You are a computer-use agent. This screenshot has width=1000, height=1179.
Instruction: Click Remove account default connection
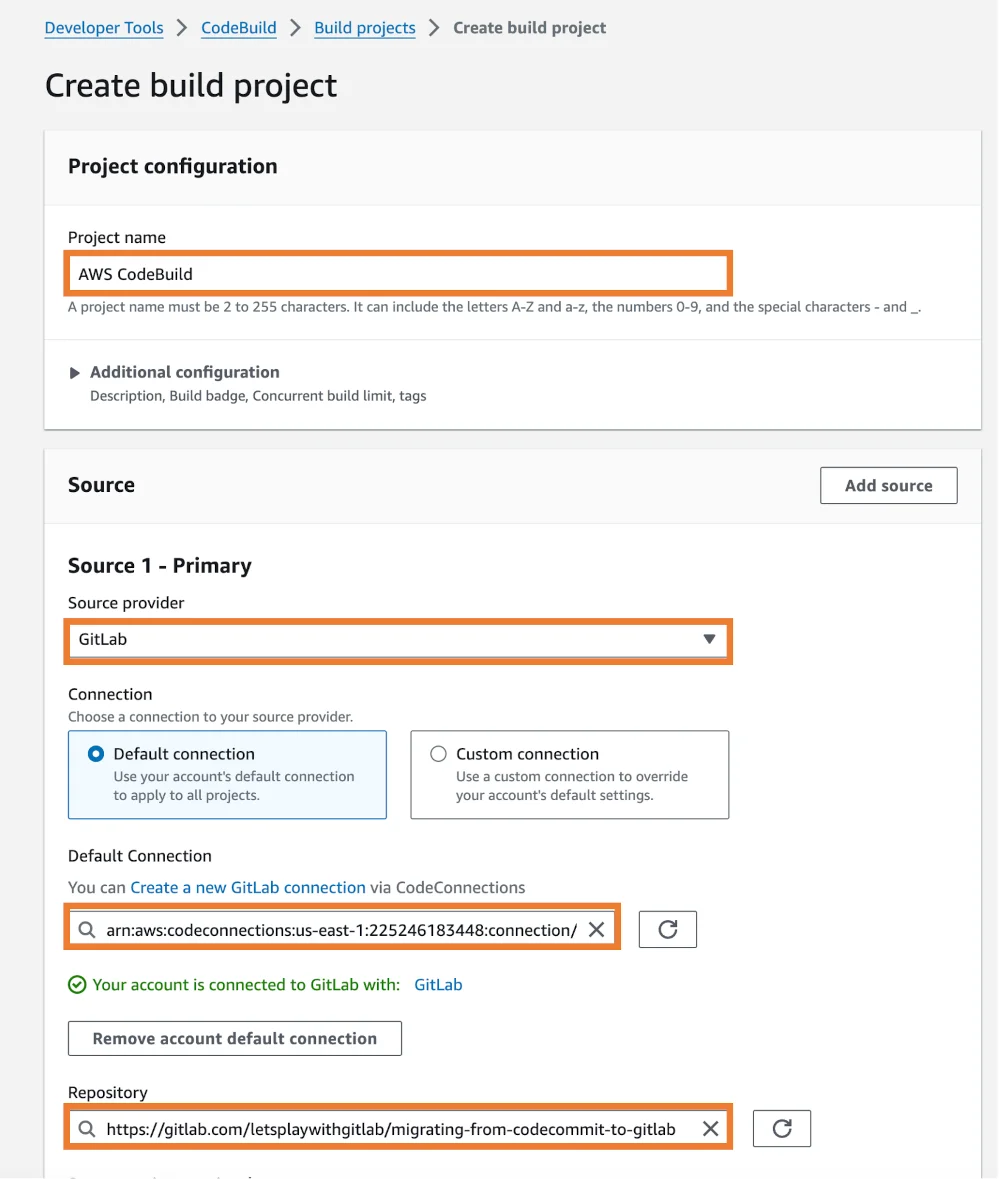234,1038
